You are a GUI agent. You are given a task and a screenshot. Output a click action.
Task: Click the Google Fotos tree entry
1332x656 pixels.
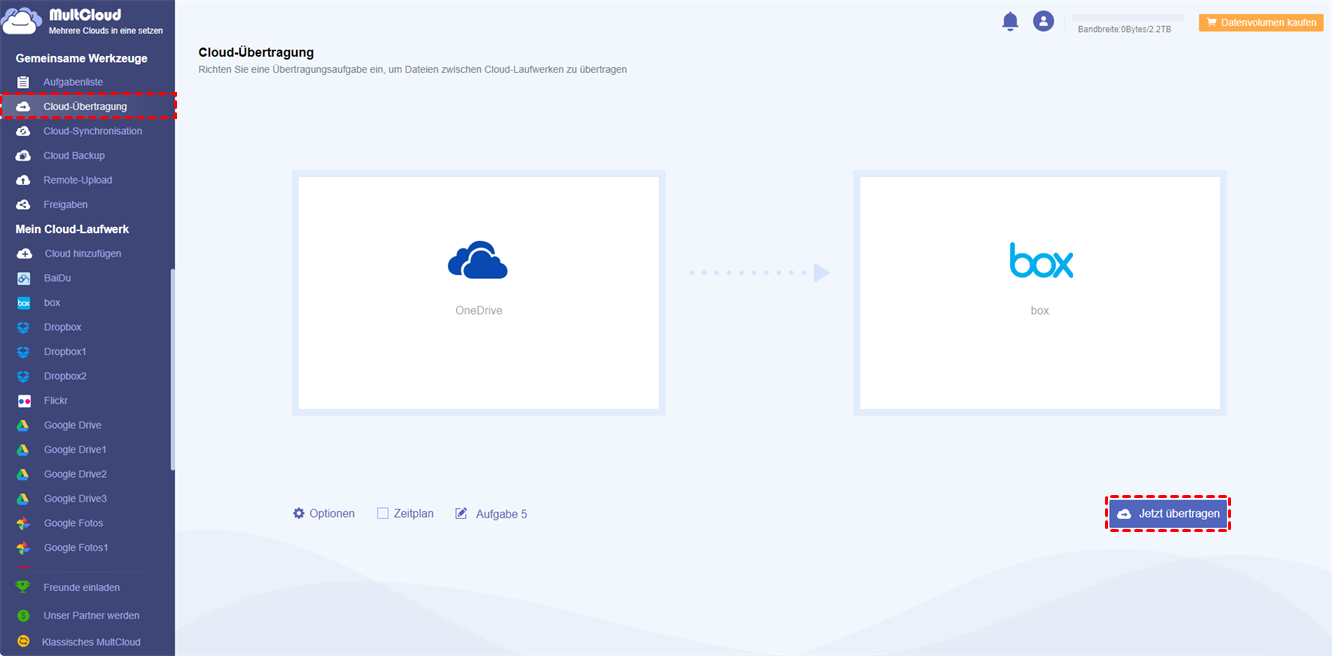73,523
